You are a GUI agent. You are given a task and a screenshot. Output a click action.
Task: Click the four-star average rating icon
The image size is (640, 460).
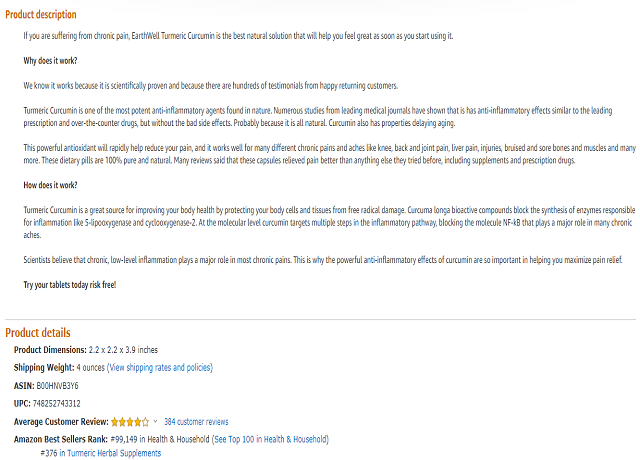(130, 422)
